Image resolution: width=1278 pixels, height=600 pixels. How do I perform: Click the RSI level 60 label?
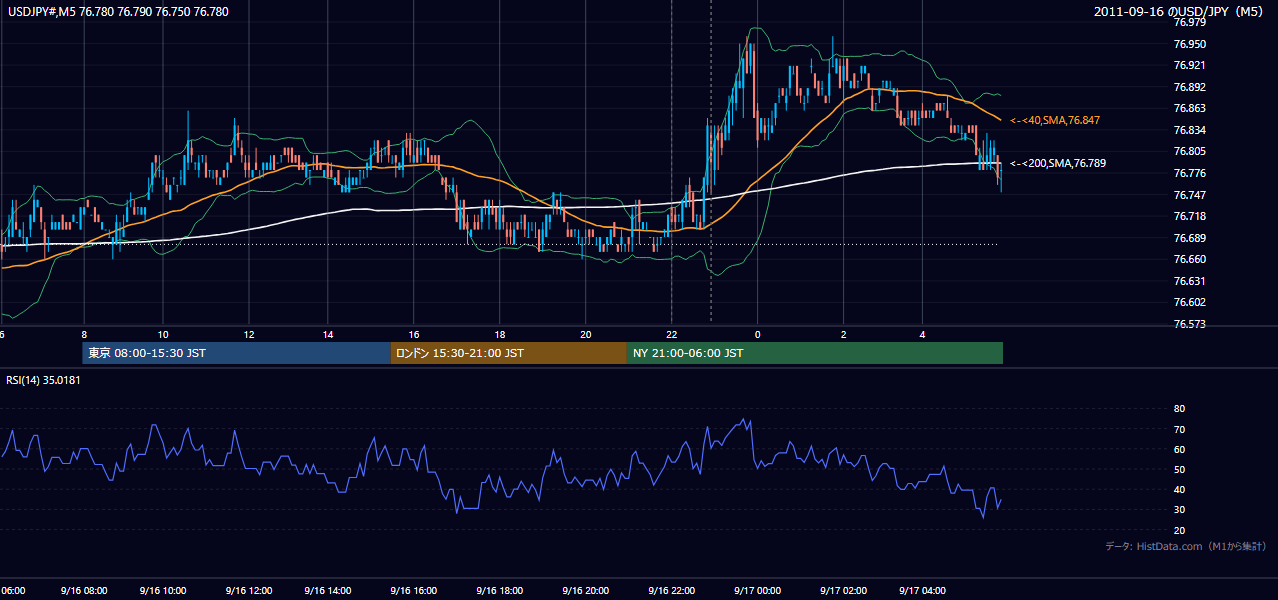pos(1179,449)
